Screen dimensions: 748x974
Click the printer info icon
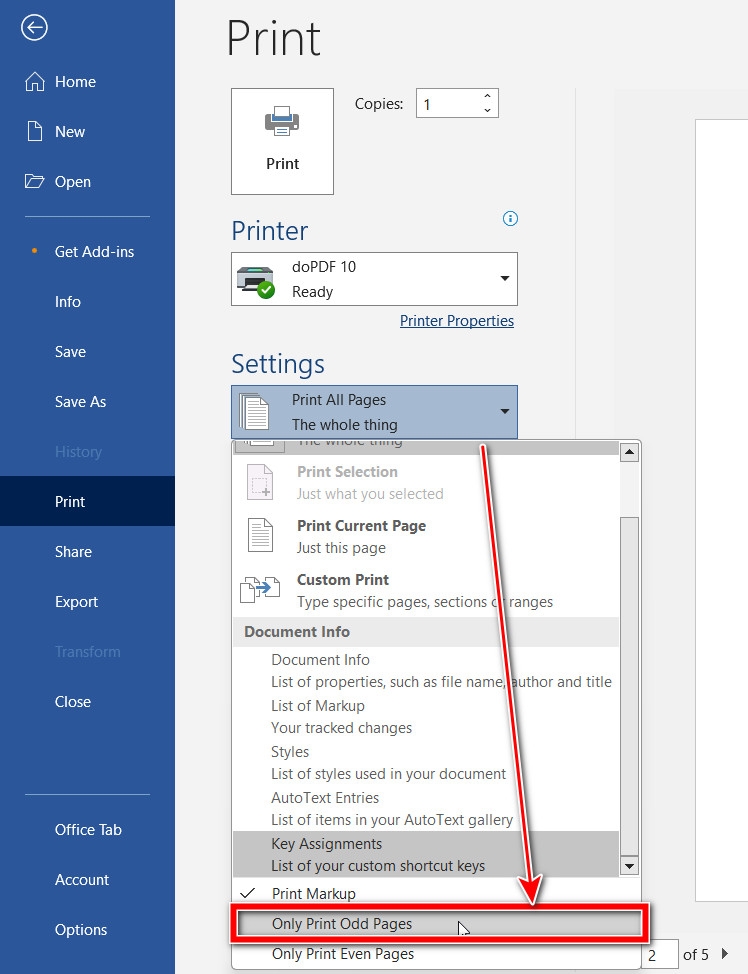[x=510, y=219]
